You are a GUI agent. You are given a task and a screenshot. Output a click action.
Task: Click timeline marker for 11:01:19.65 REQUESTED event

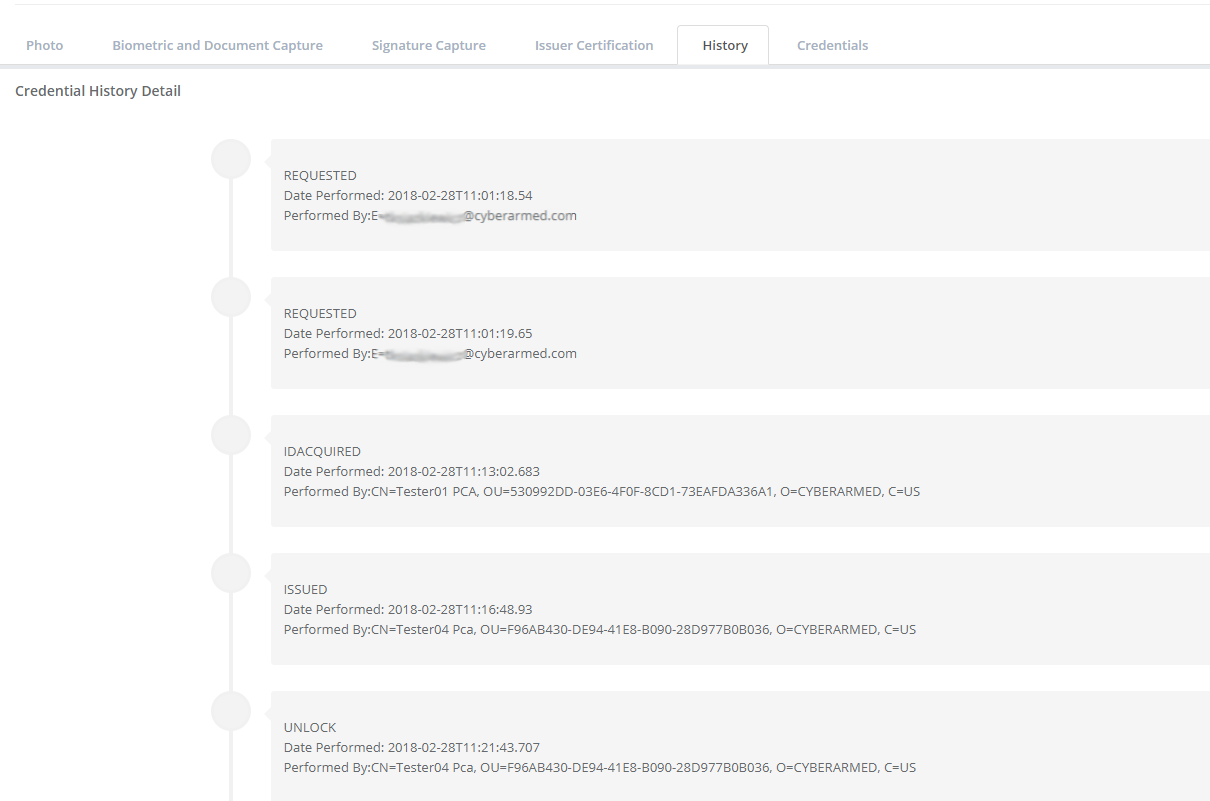(231, 297)
